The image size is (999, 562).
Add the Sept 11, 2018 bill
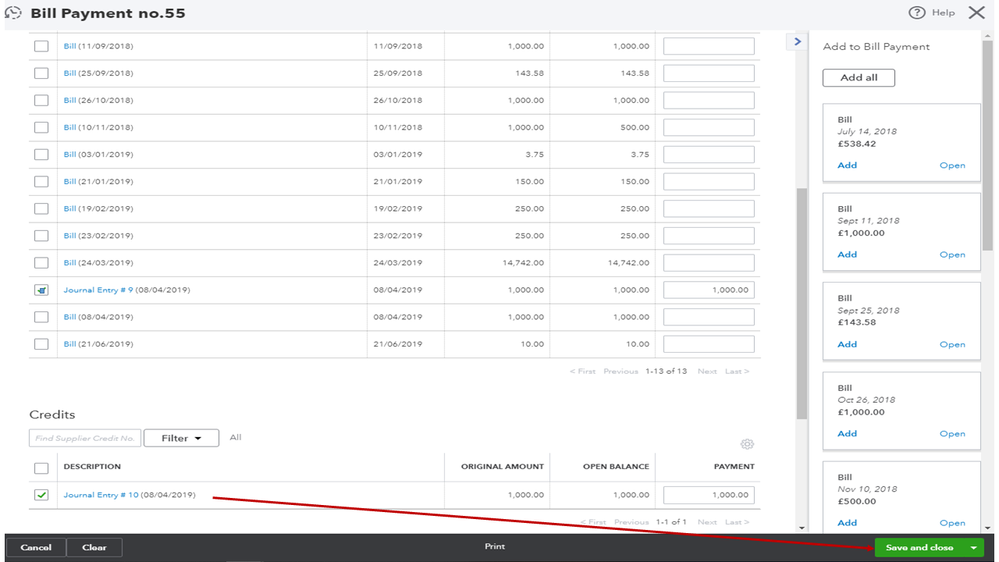pyautogui.click(x=847, y=254)
